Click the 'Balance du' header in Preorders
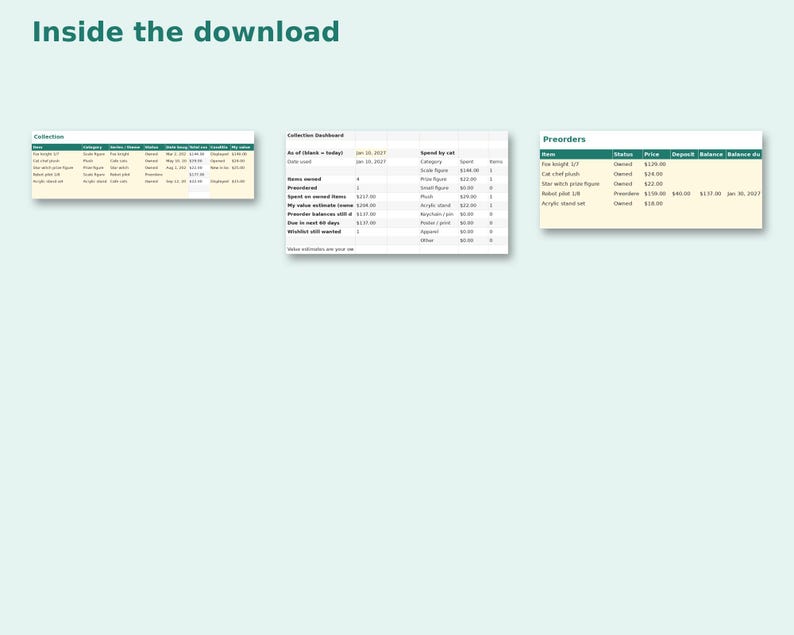This screenshot has height=635, width=794. coord(743,154)
